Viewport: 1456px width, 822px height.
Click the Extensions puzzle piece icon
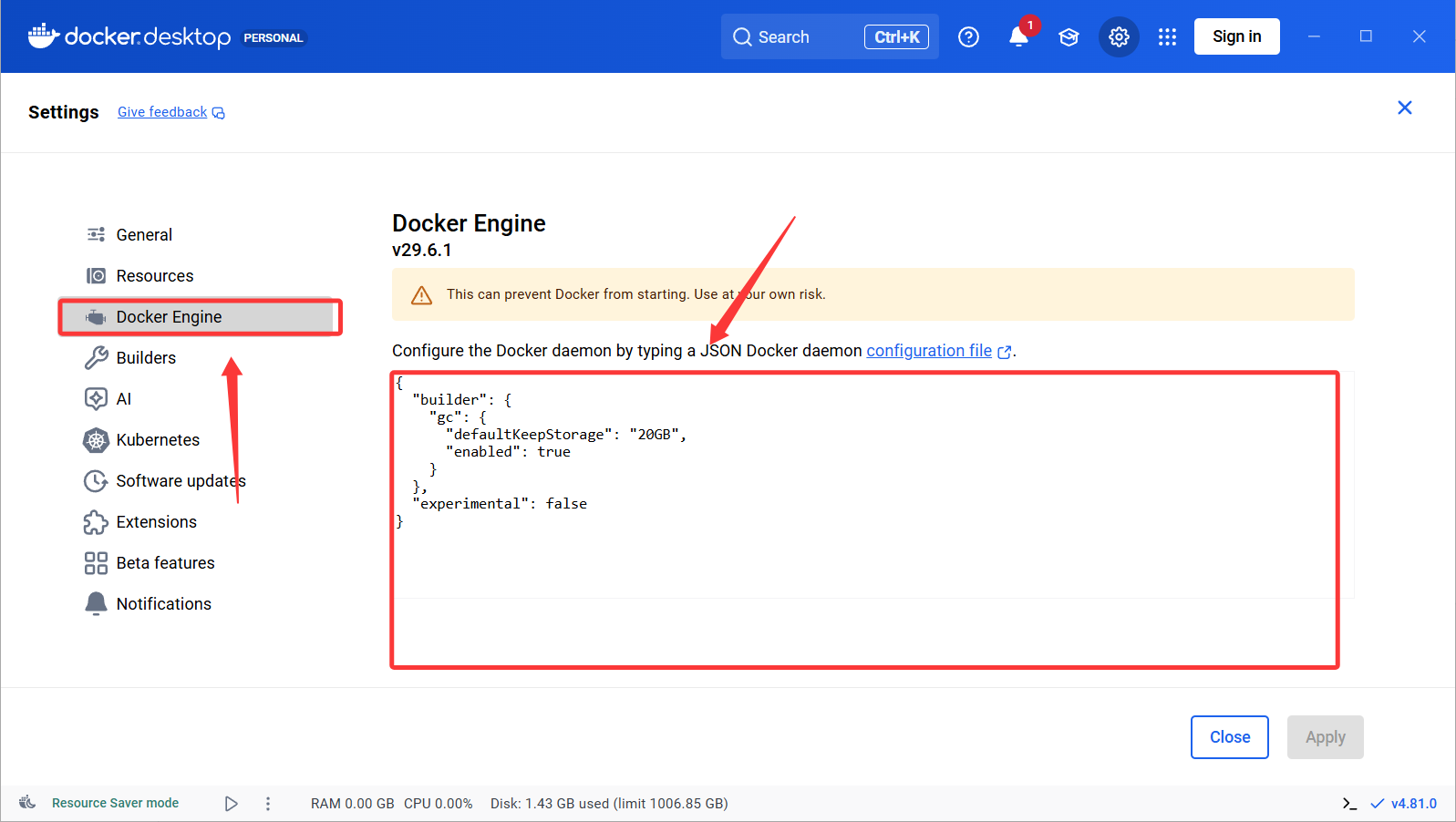[x=96, y=522]
